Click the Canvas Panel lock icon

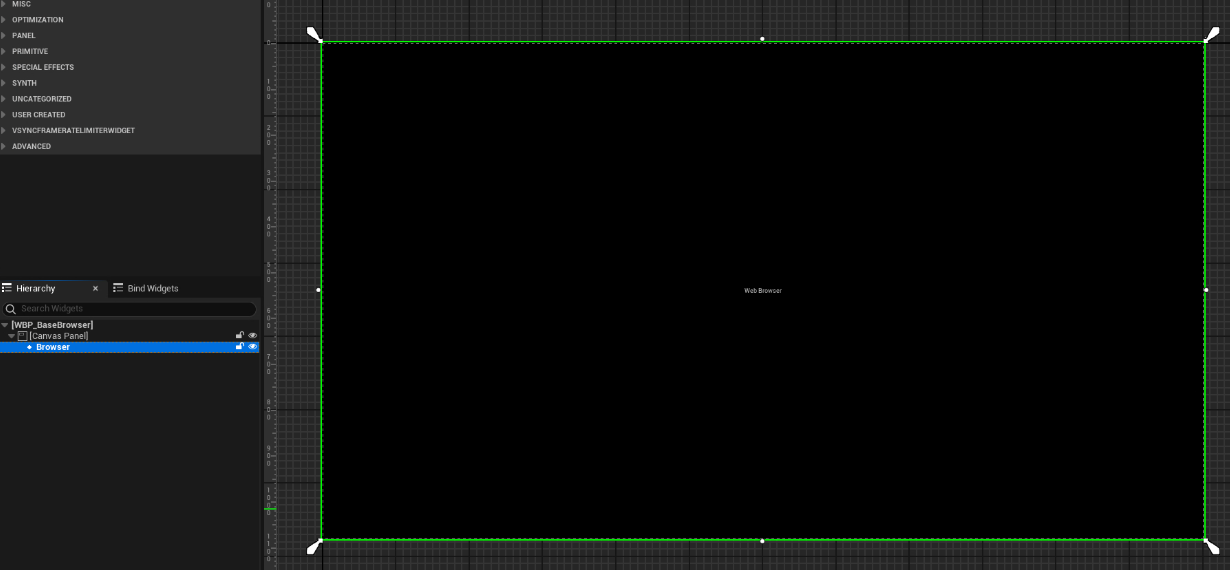click(240, 336)
